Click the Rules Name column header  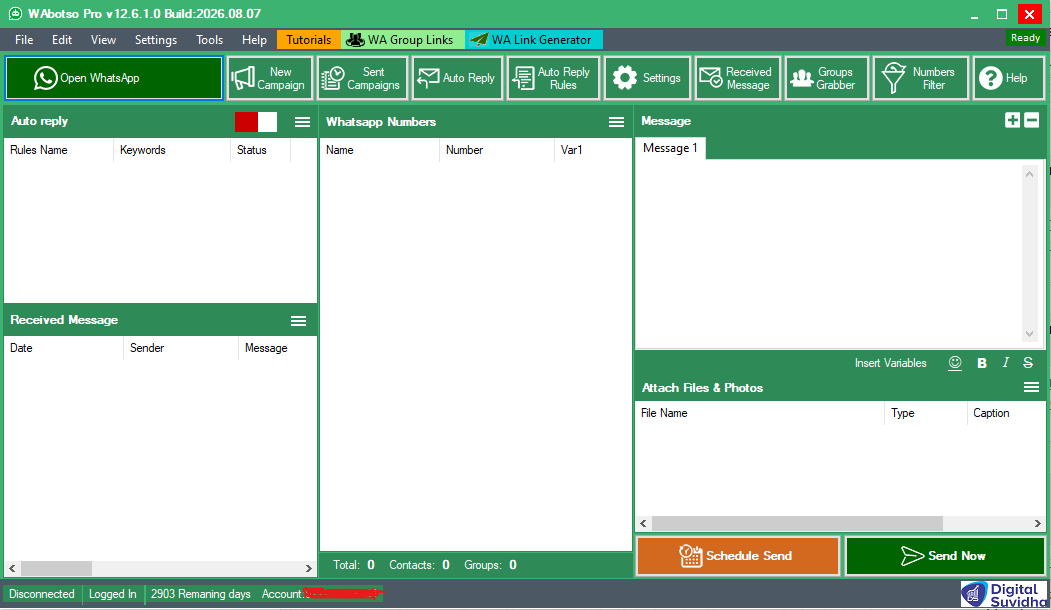(59, 150)
